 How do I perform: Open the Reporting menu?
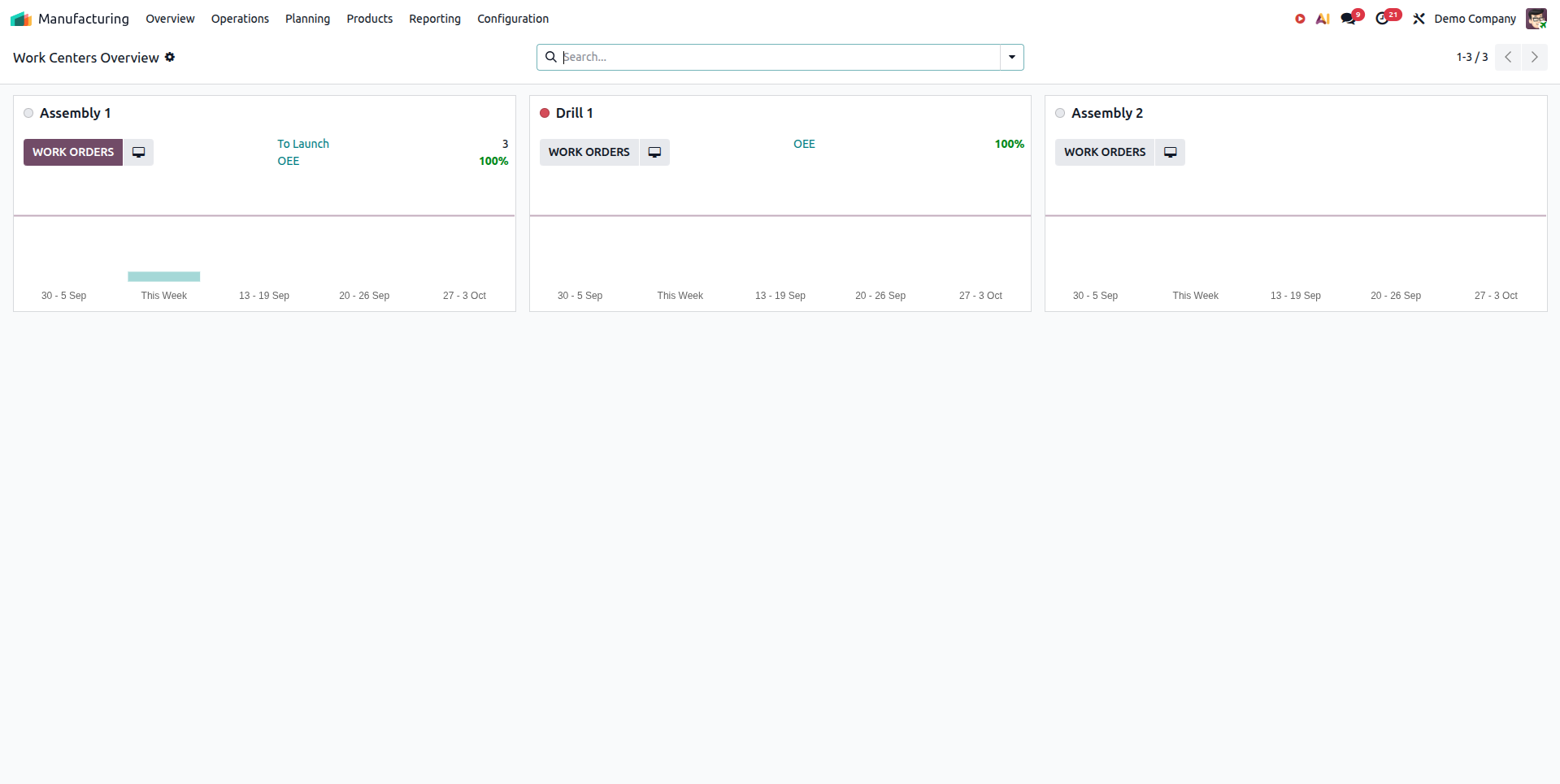pos(434,19)
